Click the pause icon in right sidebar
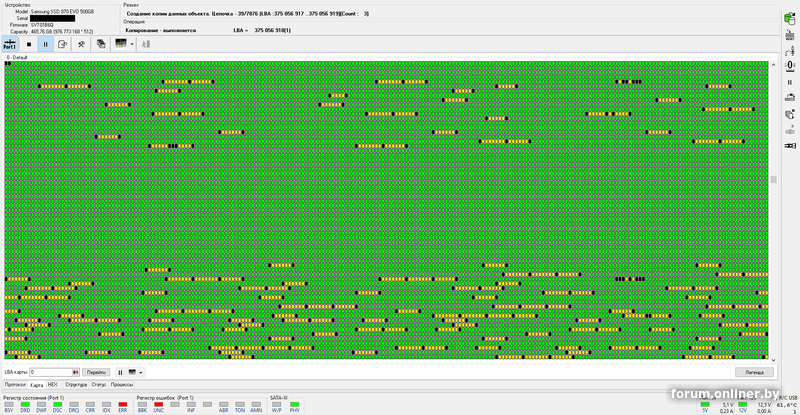The image size is (800, 415). tap(790, 82)
